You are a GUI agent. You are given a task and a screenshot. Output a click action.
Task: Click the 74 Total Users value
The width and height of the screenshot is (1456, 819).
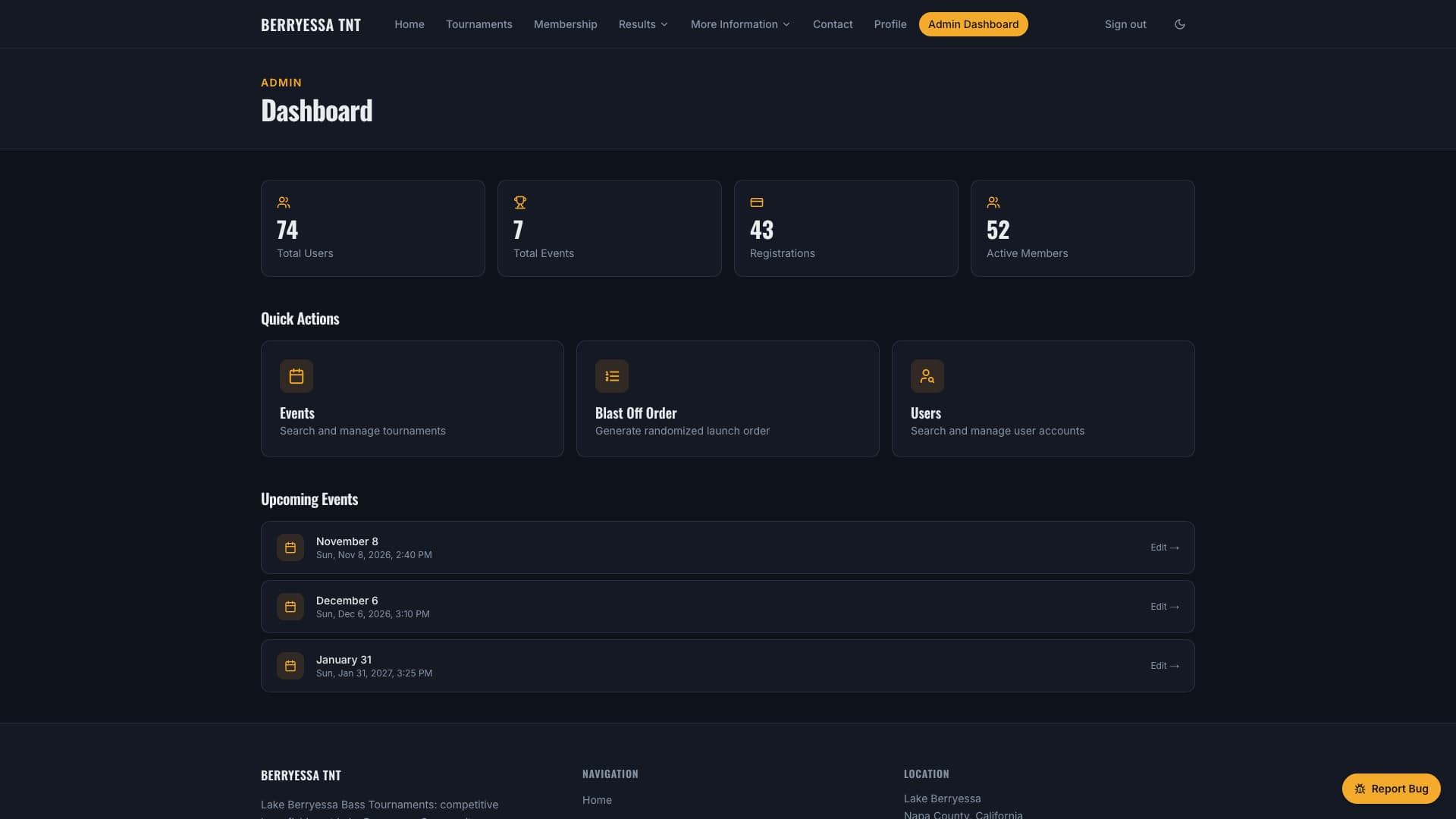[x=287, y=230]
